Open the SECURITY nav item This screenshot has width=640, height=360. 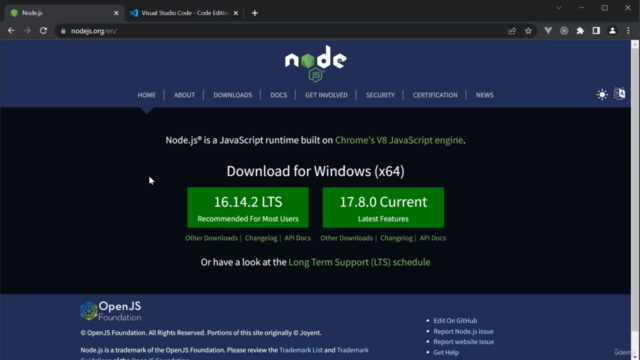click(x=380, y=95)
